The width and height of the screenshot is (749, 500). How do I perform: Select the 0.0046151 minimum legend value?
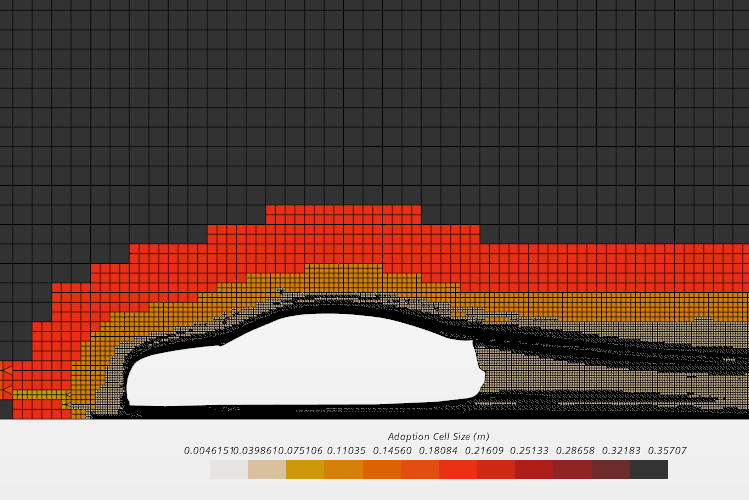[x=207, y=451]
